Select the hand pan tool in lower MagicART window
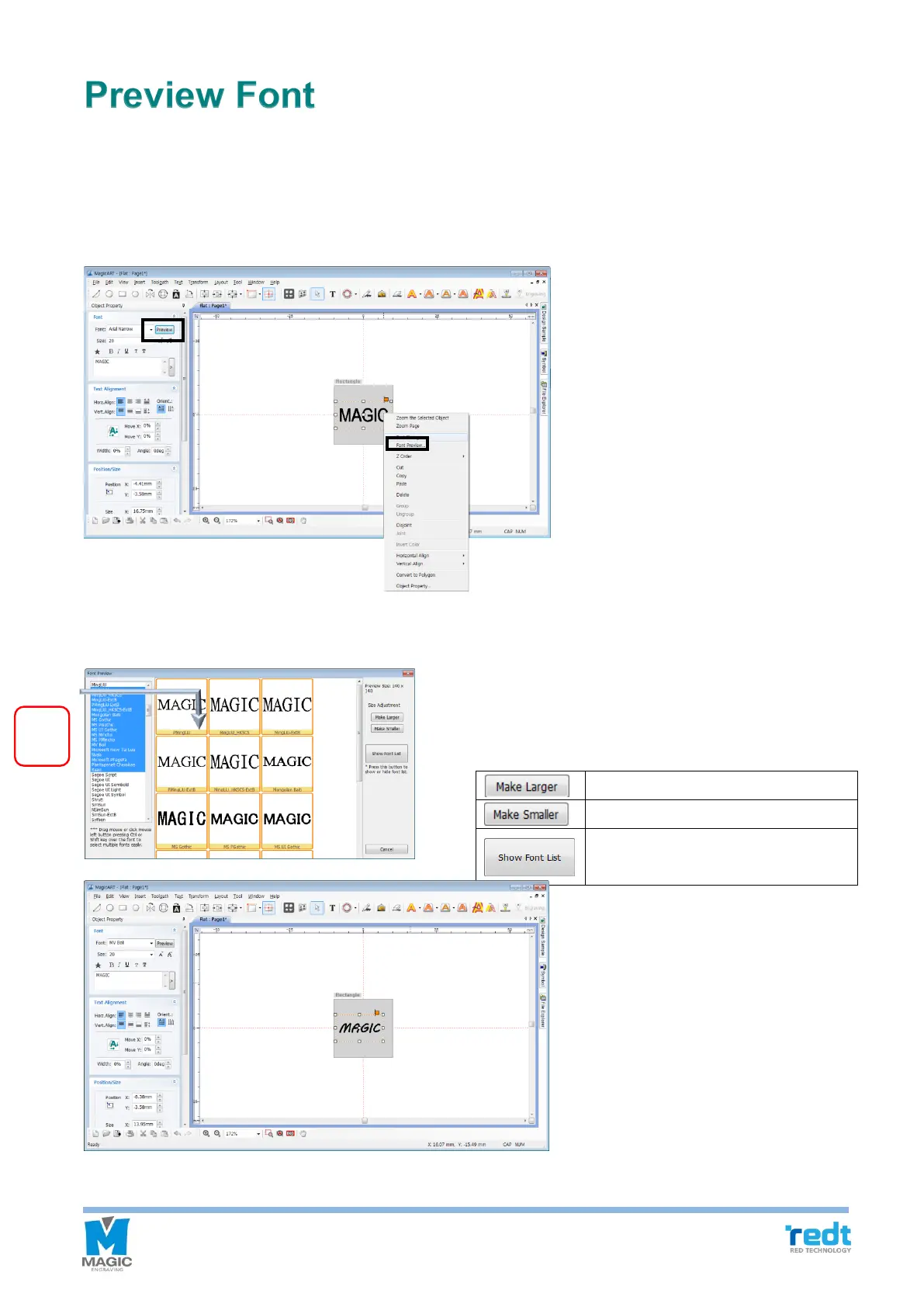The height and width of the screenshot is (1307, 924). (x=303, y=1134)
